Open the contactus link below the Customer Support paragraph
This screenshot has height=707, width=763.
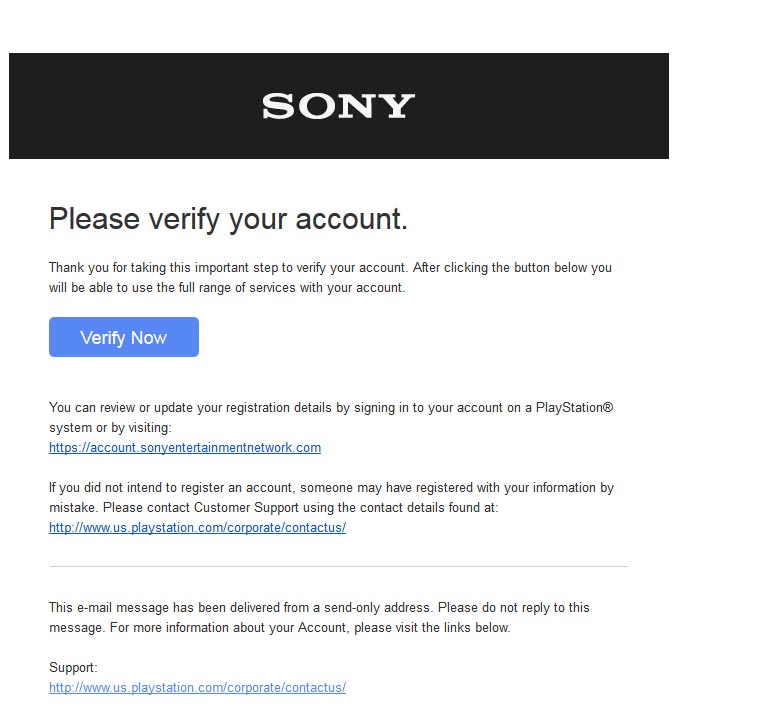[197, 528]
